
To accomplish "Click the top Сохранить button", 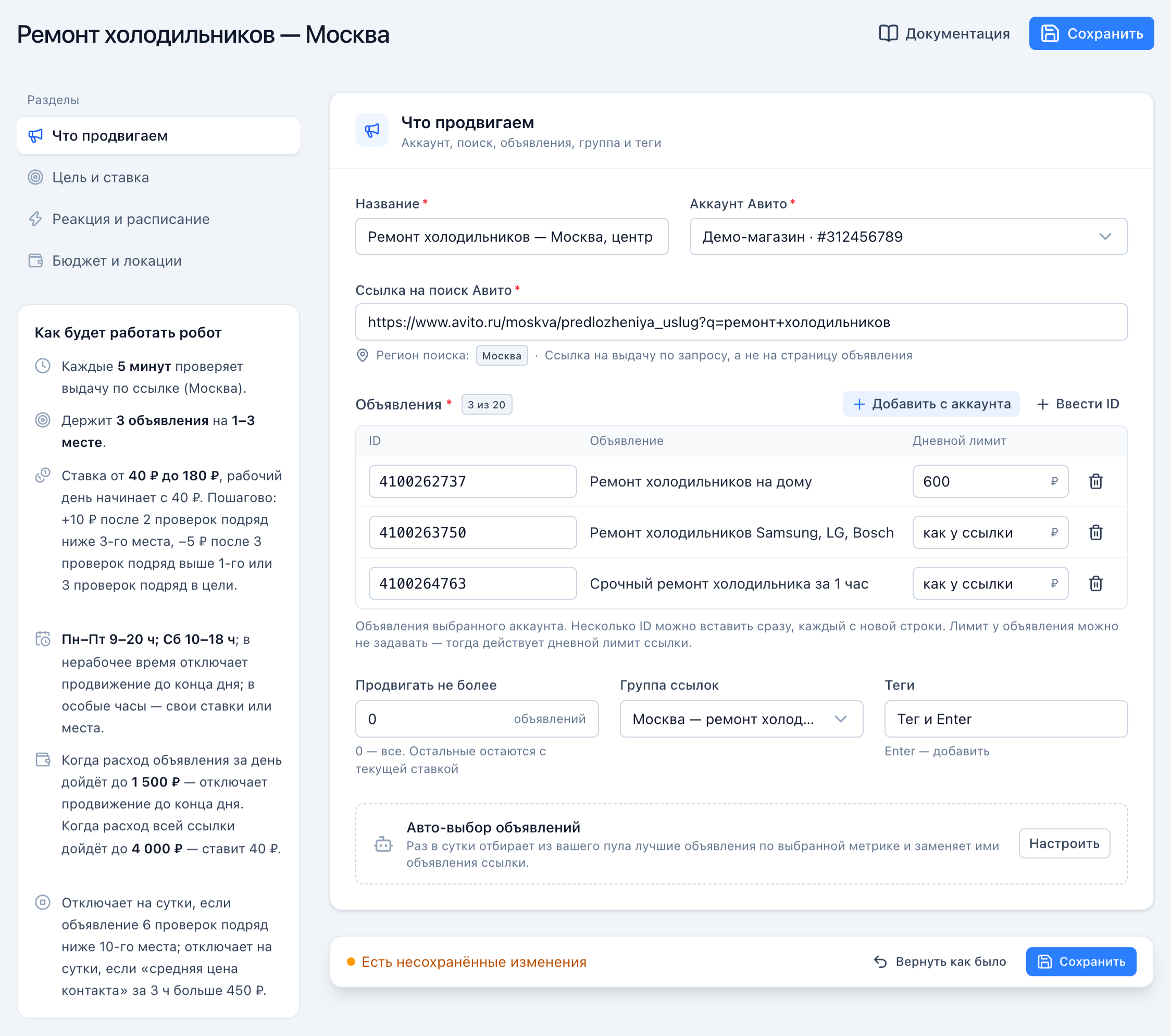I will tap(1091, 33).
